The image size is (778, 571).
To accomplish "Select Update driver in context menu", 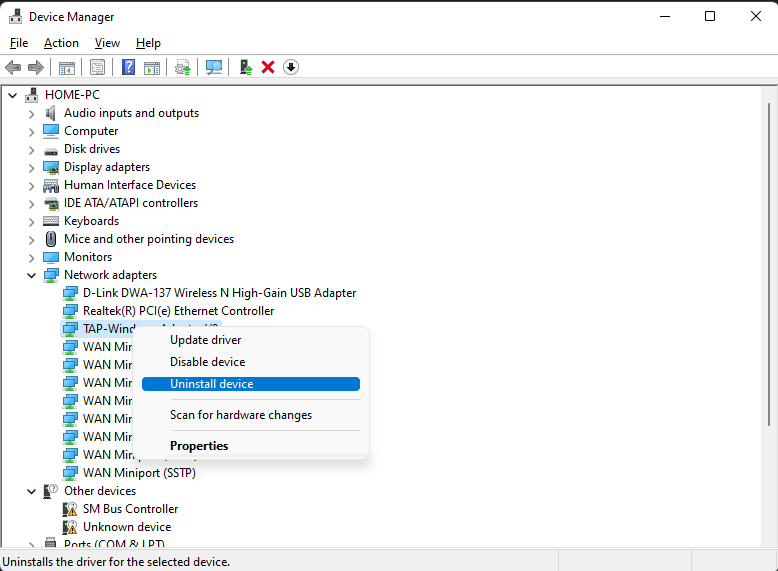I will (205, 340).
